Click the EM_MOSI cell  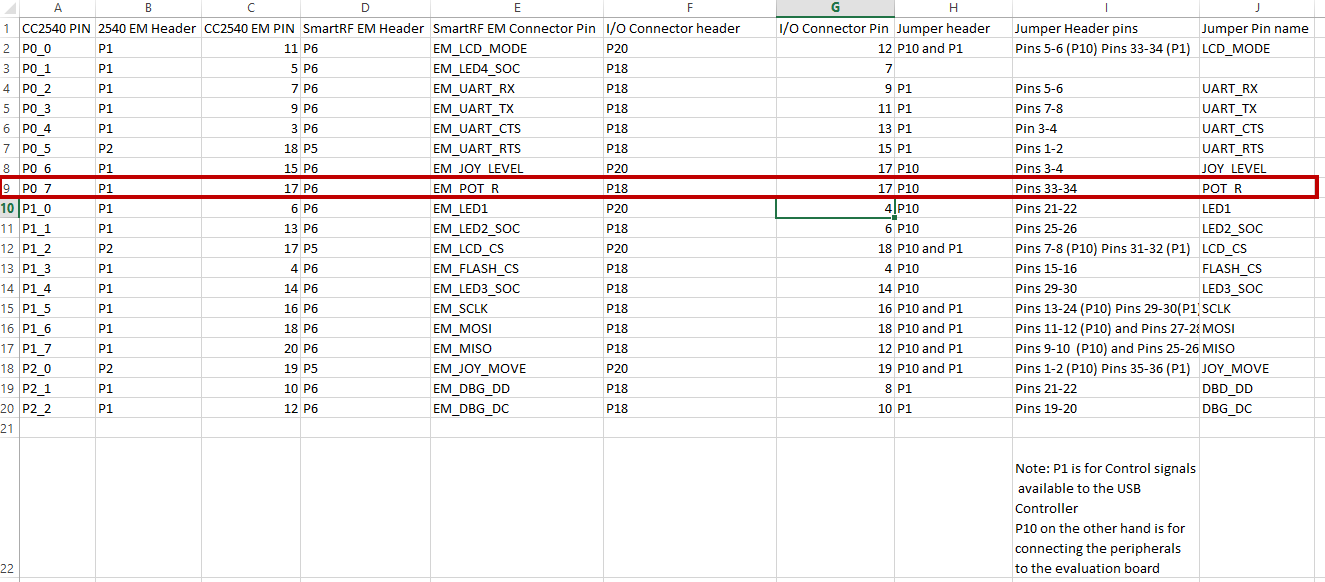(x=517, y=328)
